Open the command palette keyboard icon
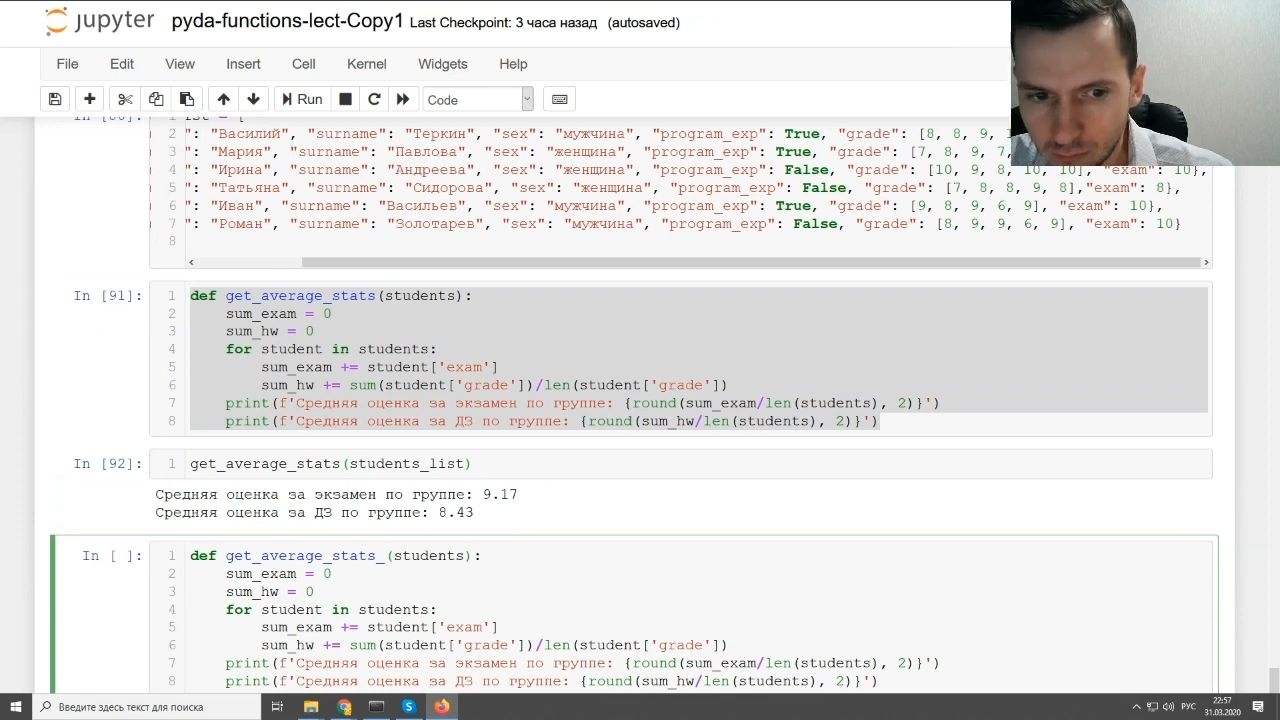 point(560,99)
